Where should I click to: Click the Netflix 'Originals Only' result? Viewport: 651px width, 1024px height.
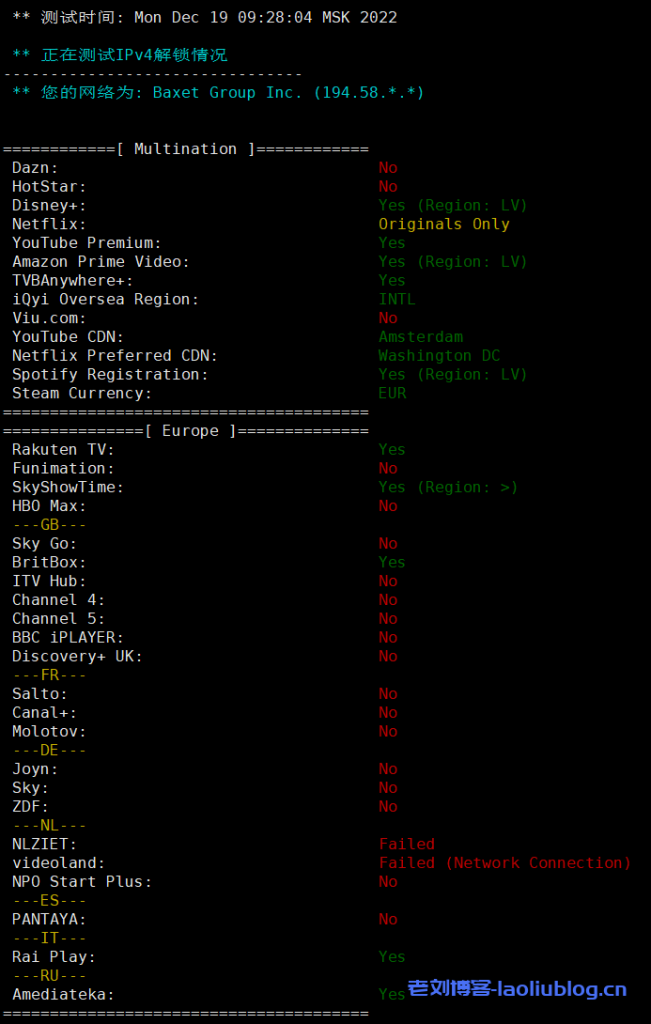click(x=443, y=224)
